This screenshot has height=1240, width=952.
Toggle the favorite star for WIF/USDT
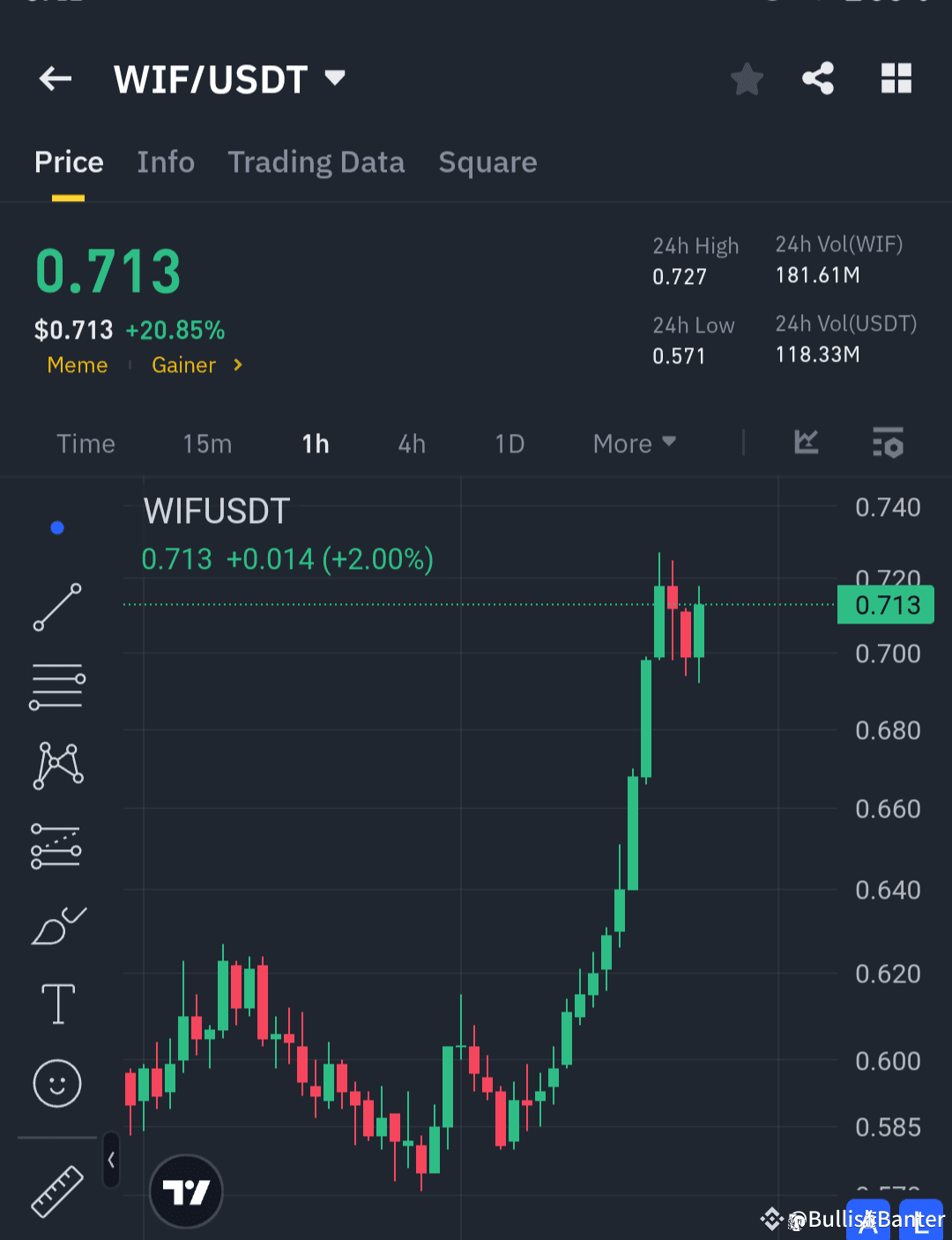coord(746,78)
